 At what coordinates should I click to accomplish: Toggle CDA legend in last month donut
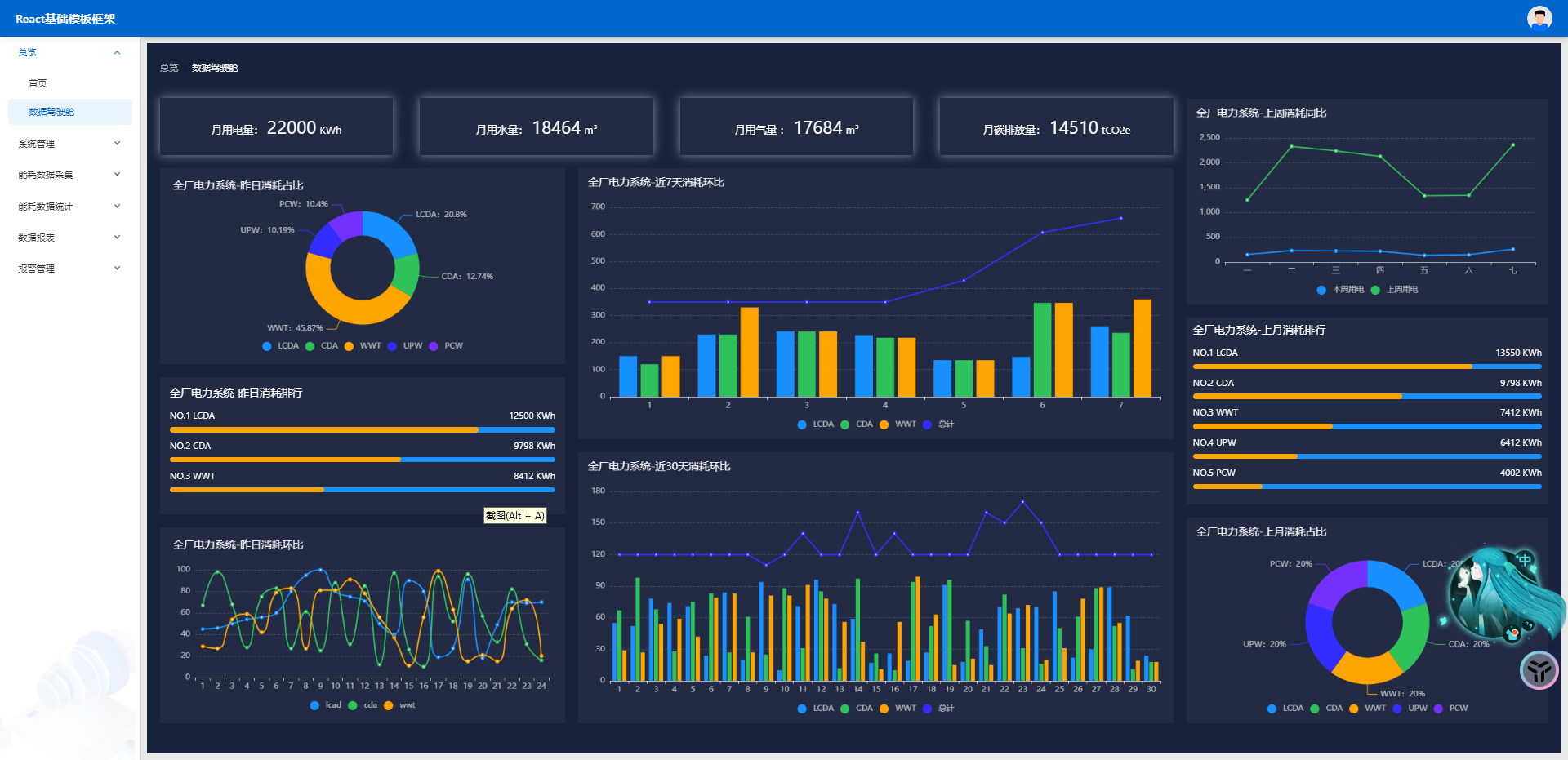click(x=1326, y=709)
